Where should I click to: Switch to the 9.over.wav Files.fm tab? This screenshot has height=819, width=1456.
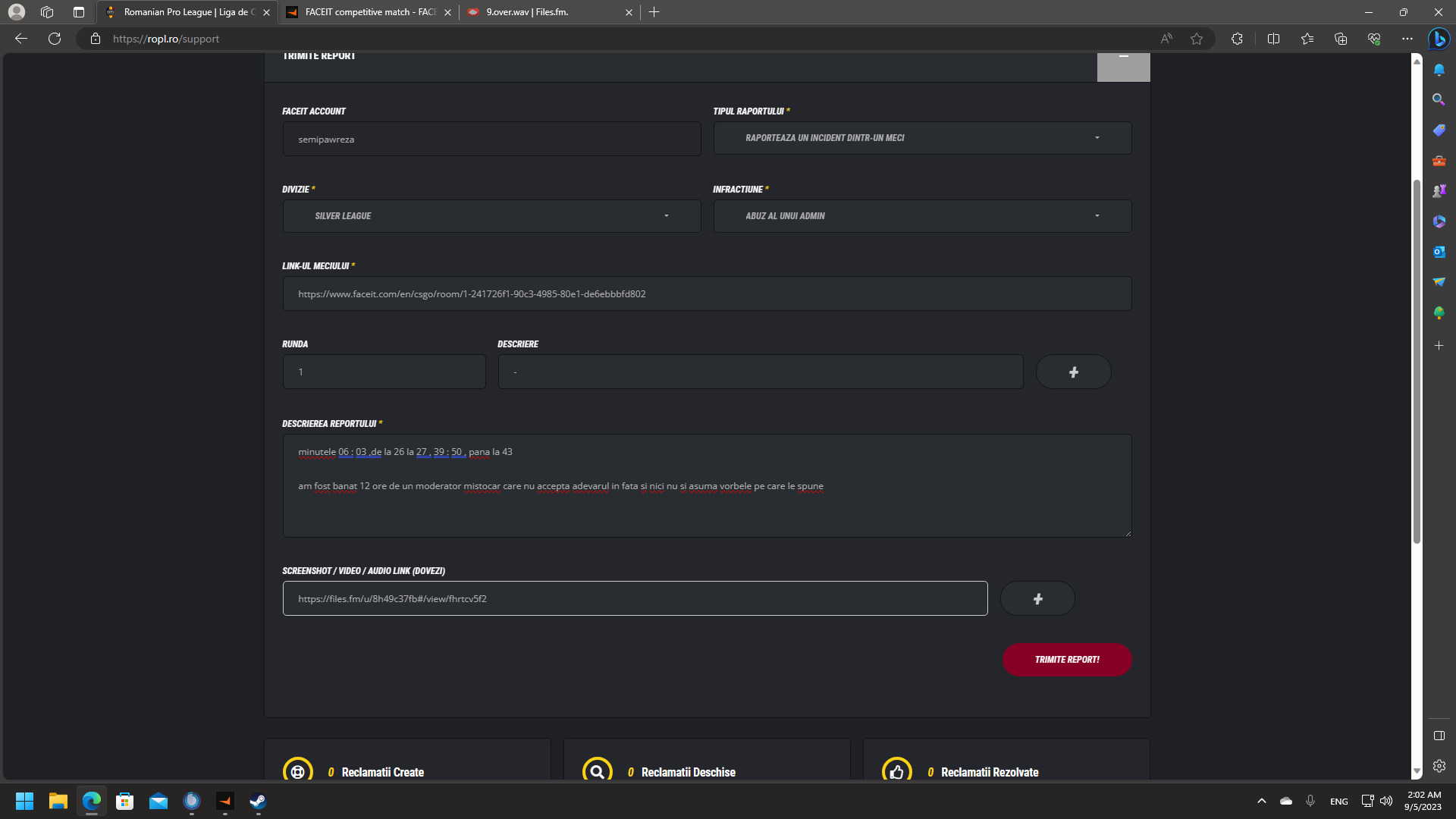tap(546, 12)
